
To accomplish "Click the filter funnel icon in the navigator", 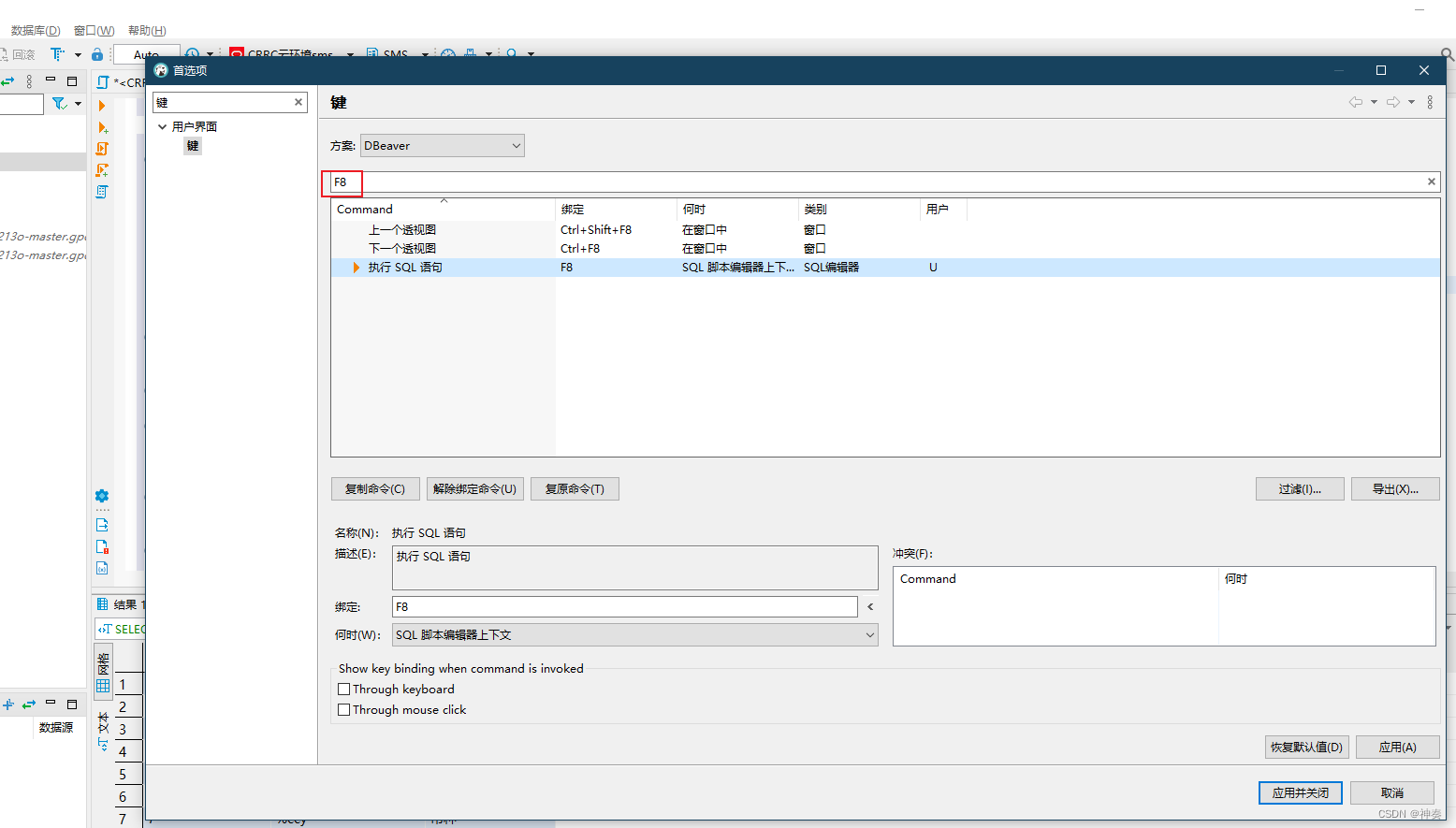I will coord(59,103).
